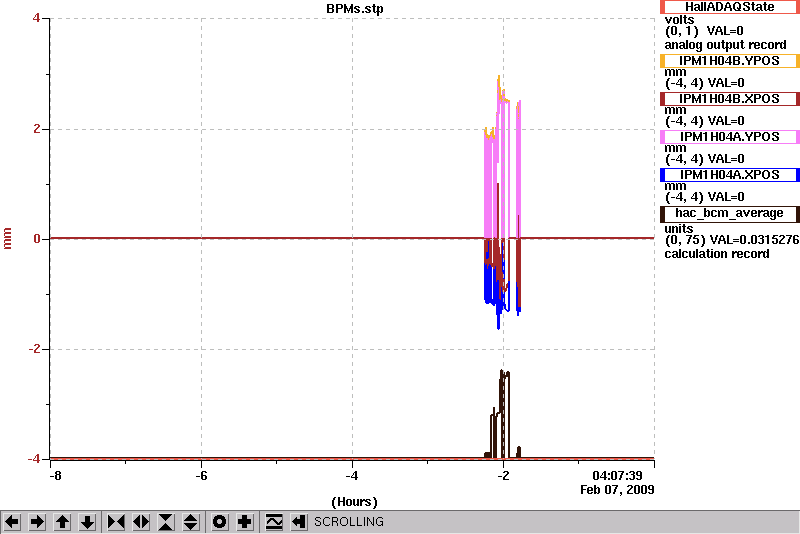
Task: Click the (-4, 4) VAL=0 under IPM1H04A.YPOS
Action: [x=705, y=159]
